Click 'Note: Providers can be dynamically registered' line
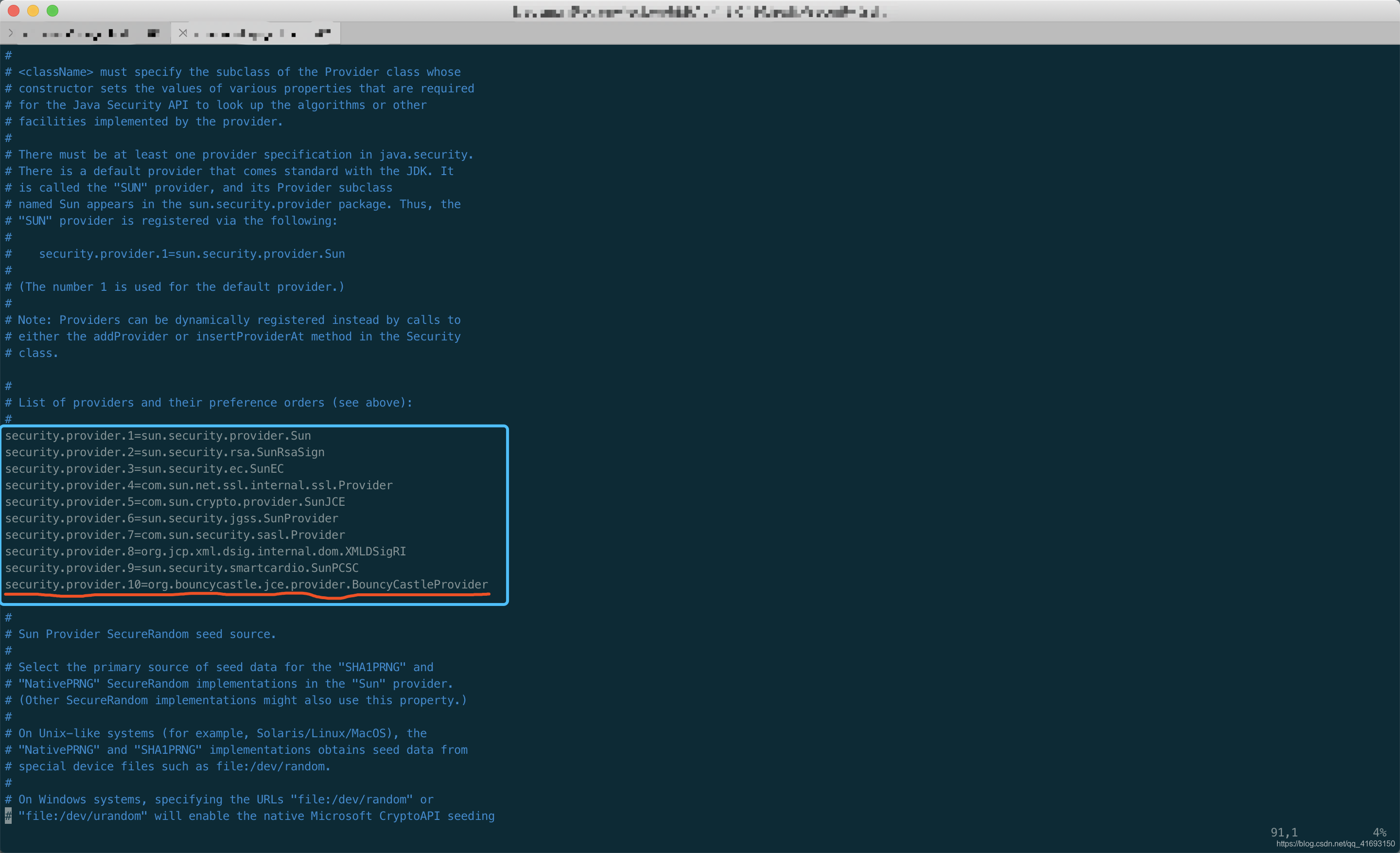This screenshot has width=1400, height=853. coord(233,320)
